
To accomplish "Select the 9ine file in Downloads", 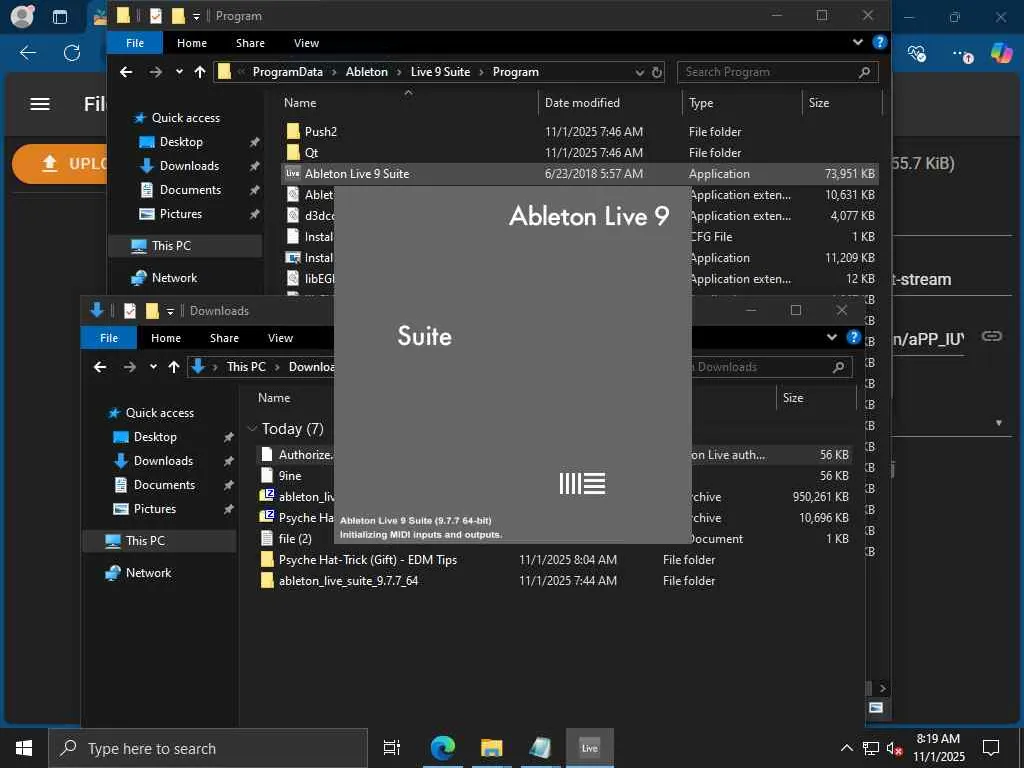I will [x=290, y=475].
